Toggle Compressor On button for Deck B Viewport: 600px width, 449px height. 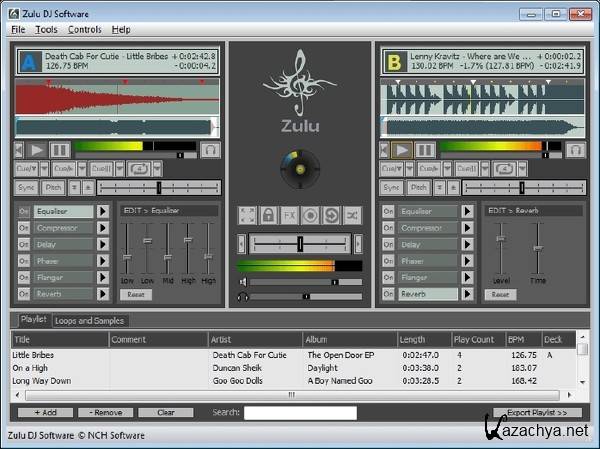388,228
